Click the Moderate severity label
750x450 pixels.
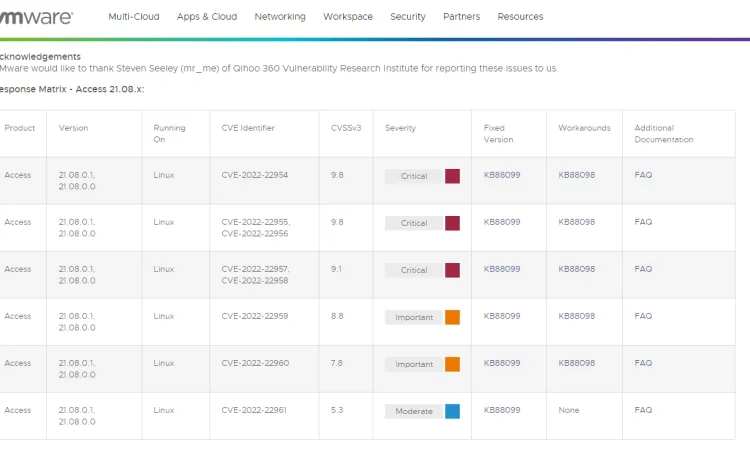tap(414, 411)
